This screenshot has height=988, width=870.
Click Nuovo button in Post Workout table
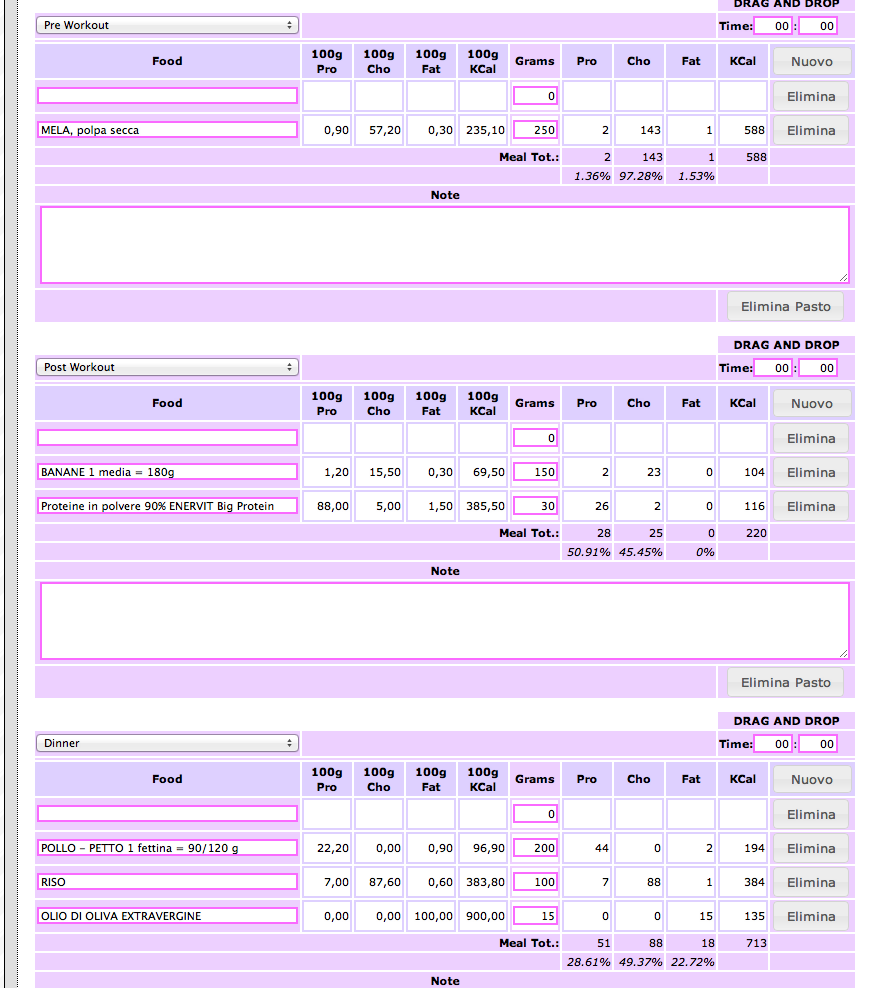811,404
